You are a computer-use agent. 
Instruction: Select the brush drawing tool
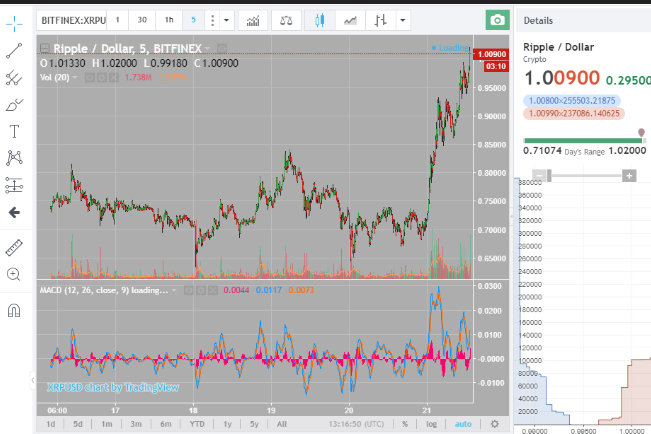click(x=14, y=105)
